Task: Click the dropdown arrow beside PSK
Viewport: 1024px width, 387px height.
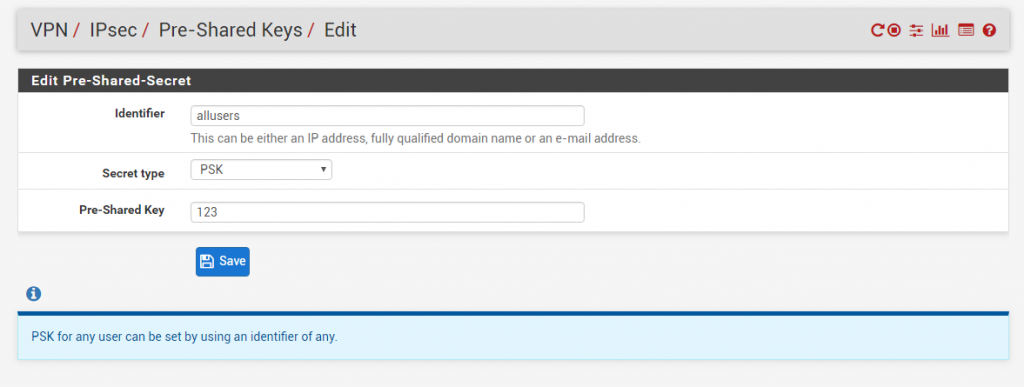Action: click(x=323, y=170)
